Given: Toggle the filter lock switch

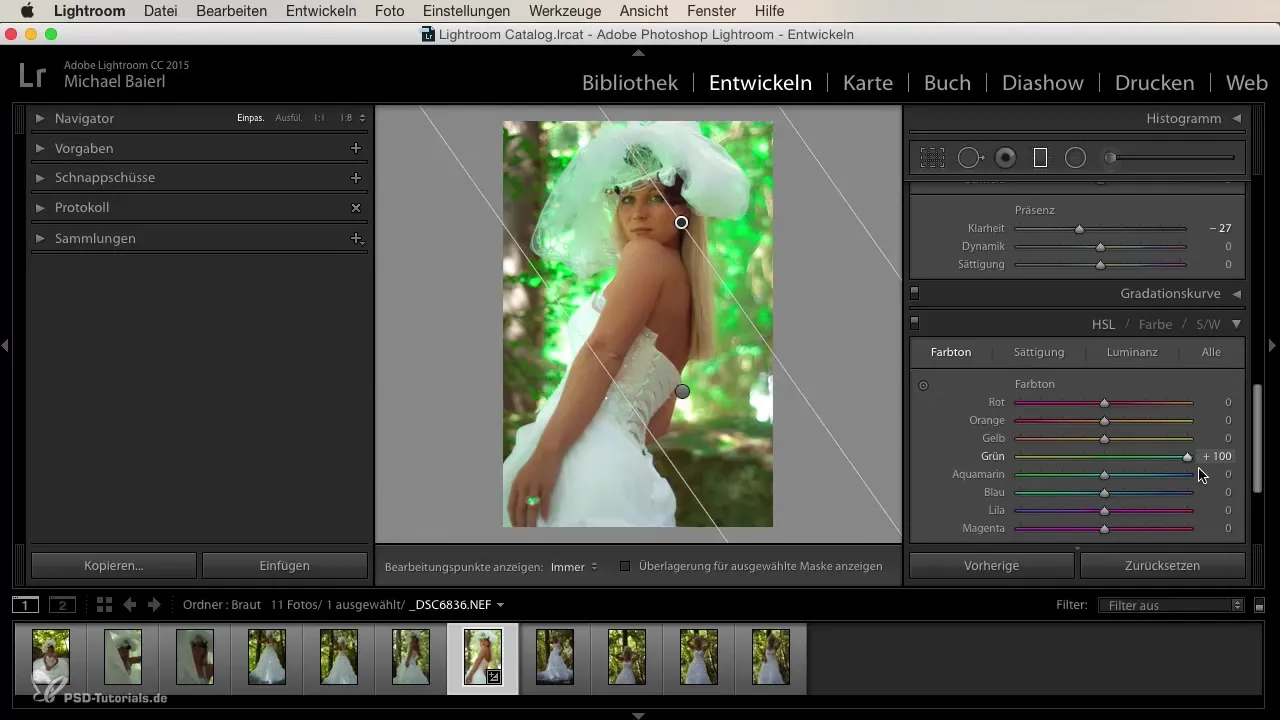Looking at the screenshot, I should pyautogui.click(x=1260, y=605).
